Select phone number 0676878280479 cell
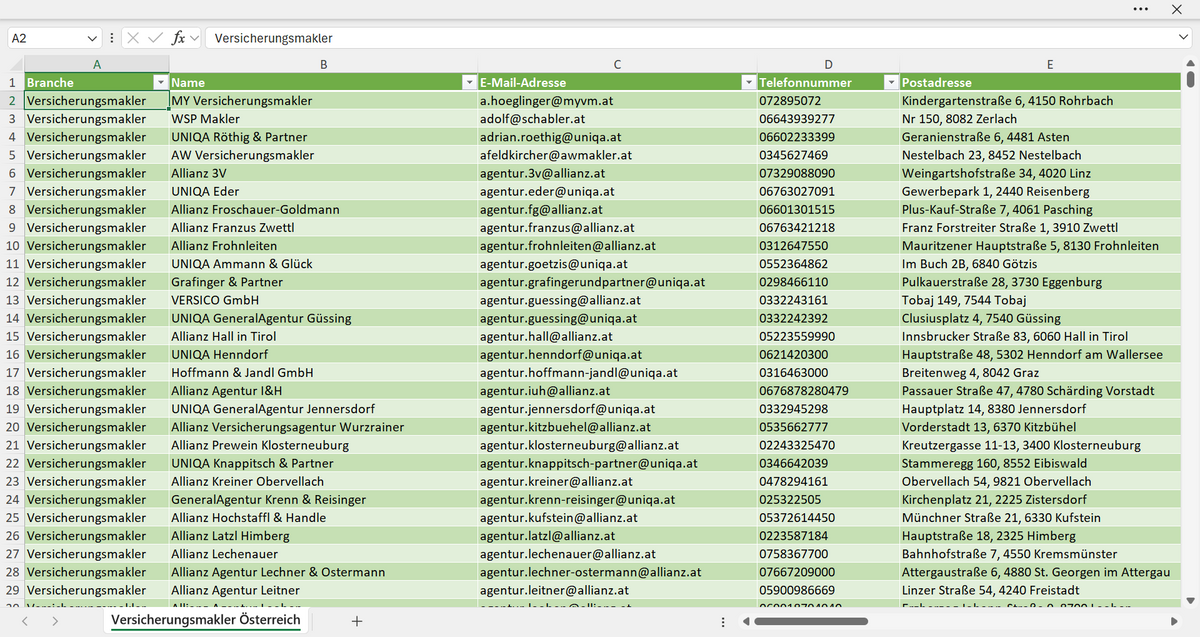 828,391
